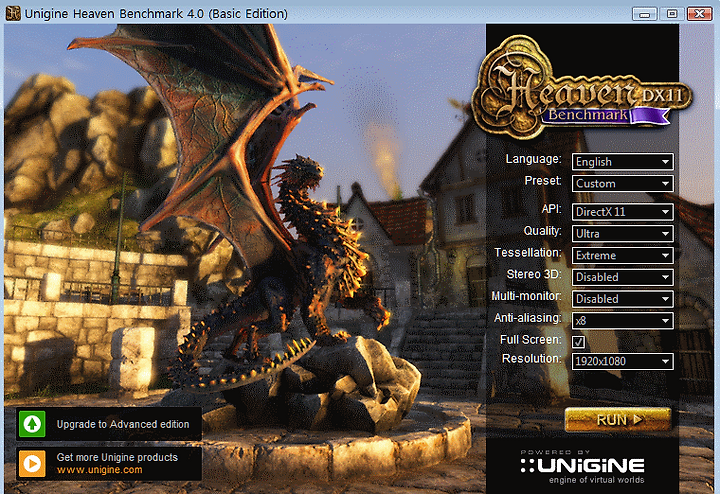This screenshot has width=720, height=494.
Task: Click the 'engine of virtual worlds' tagline
Action: click(596, 480)
